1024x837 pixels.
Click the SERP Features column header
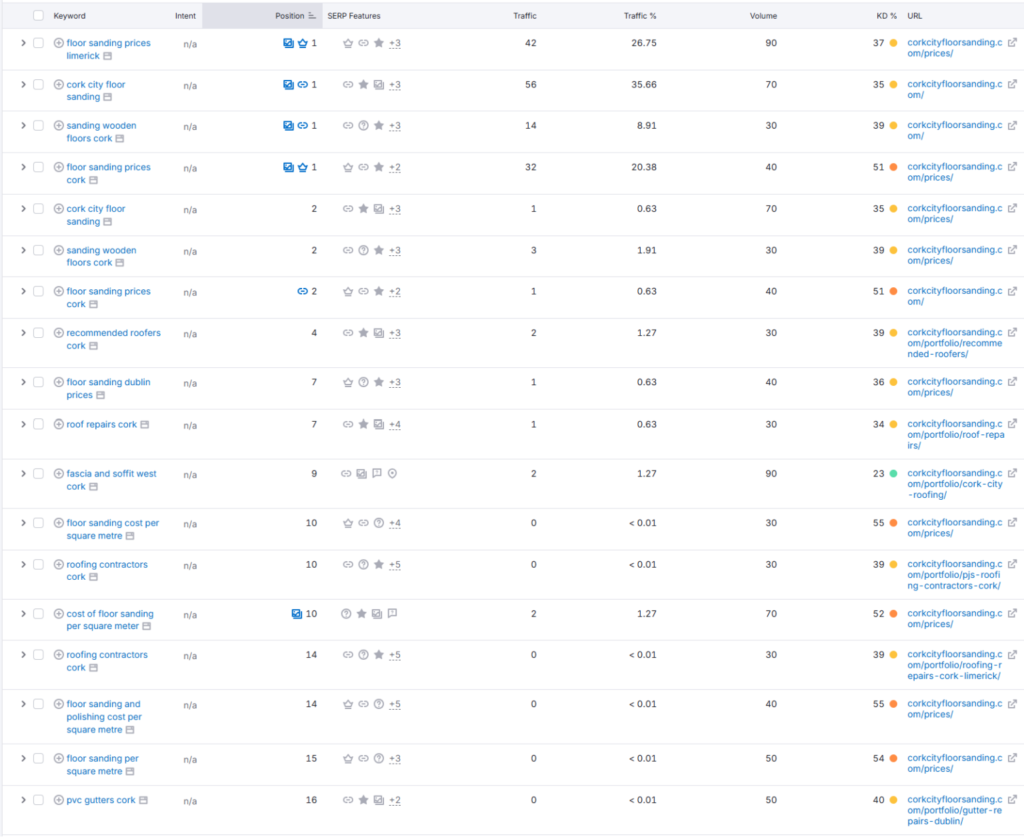[353, 16]
